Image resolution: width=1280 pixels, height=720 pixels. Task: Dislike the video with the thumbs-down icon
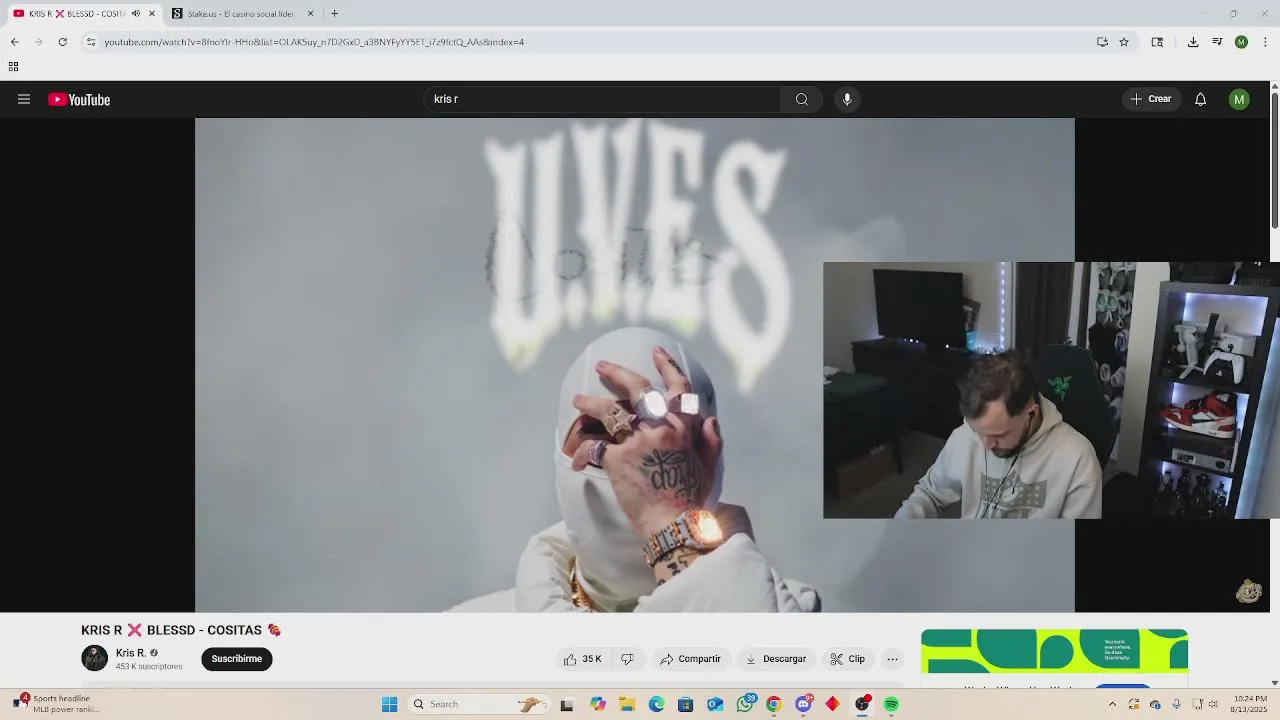pyautogui.click(x=627, y=659)
